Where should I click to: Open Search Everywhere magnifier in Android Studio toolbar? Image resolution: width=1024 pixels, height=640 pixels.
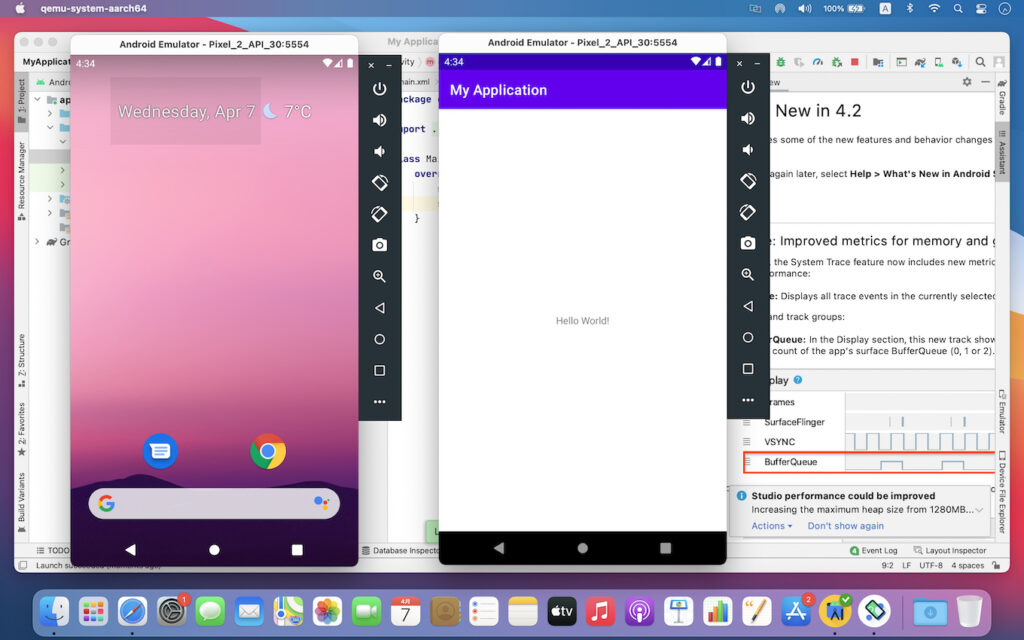981,62
